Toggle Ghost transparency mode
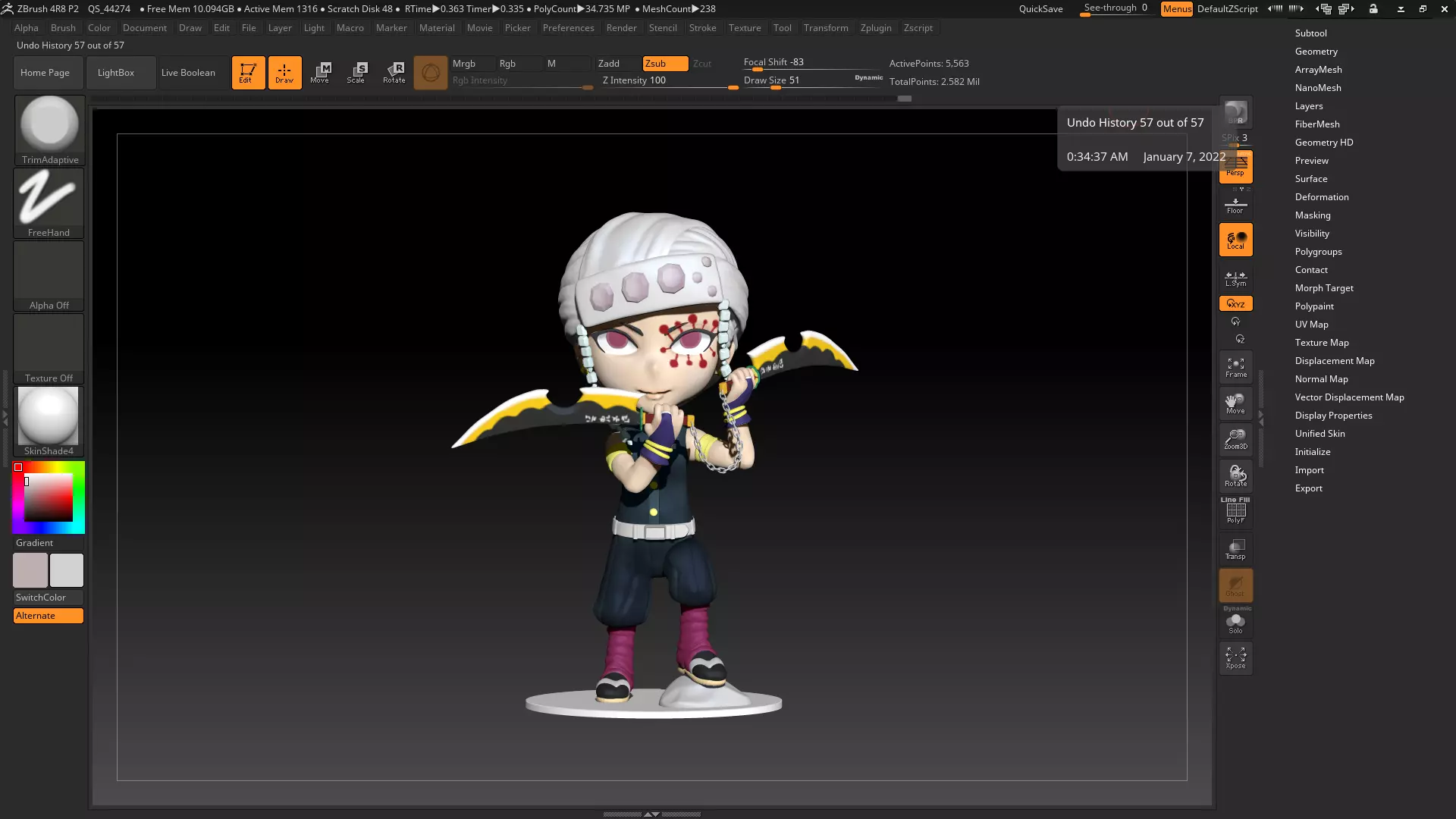The height and width of the screenshot is (819, 1456). pos(1235,585)
